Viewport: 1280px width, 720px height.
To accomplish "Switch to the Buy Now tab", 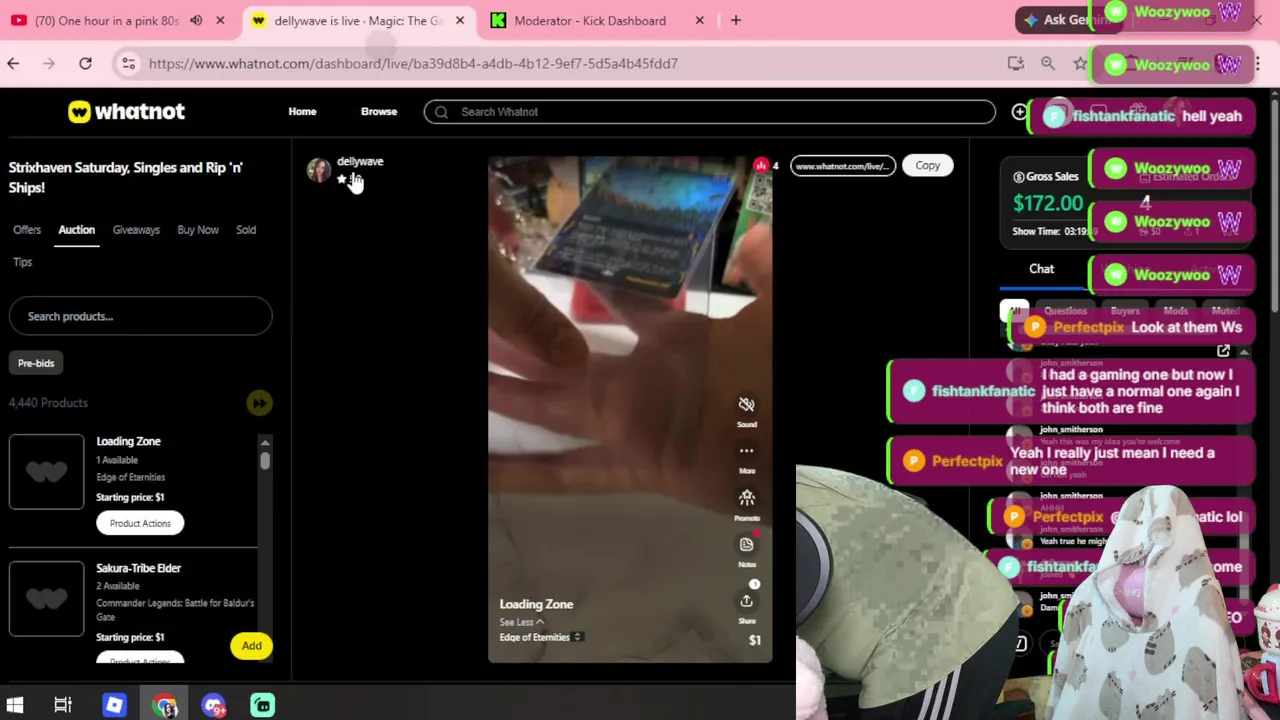I will click(197, 230).
